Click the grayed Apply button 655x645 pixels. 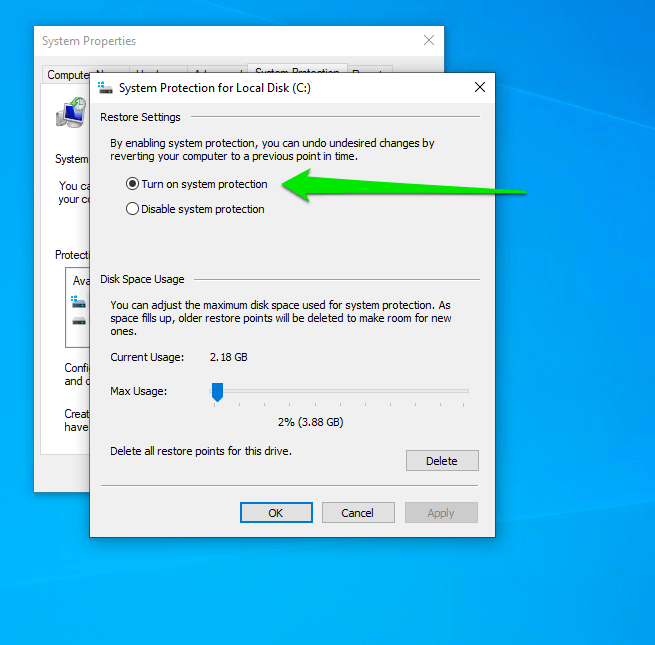click(441, 513)
